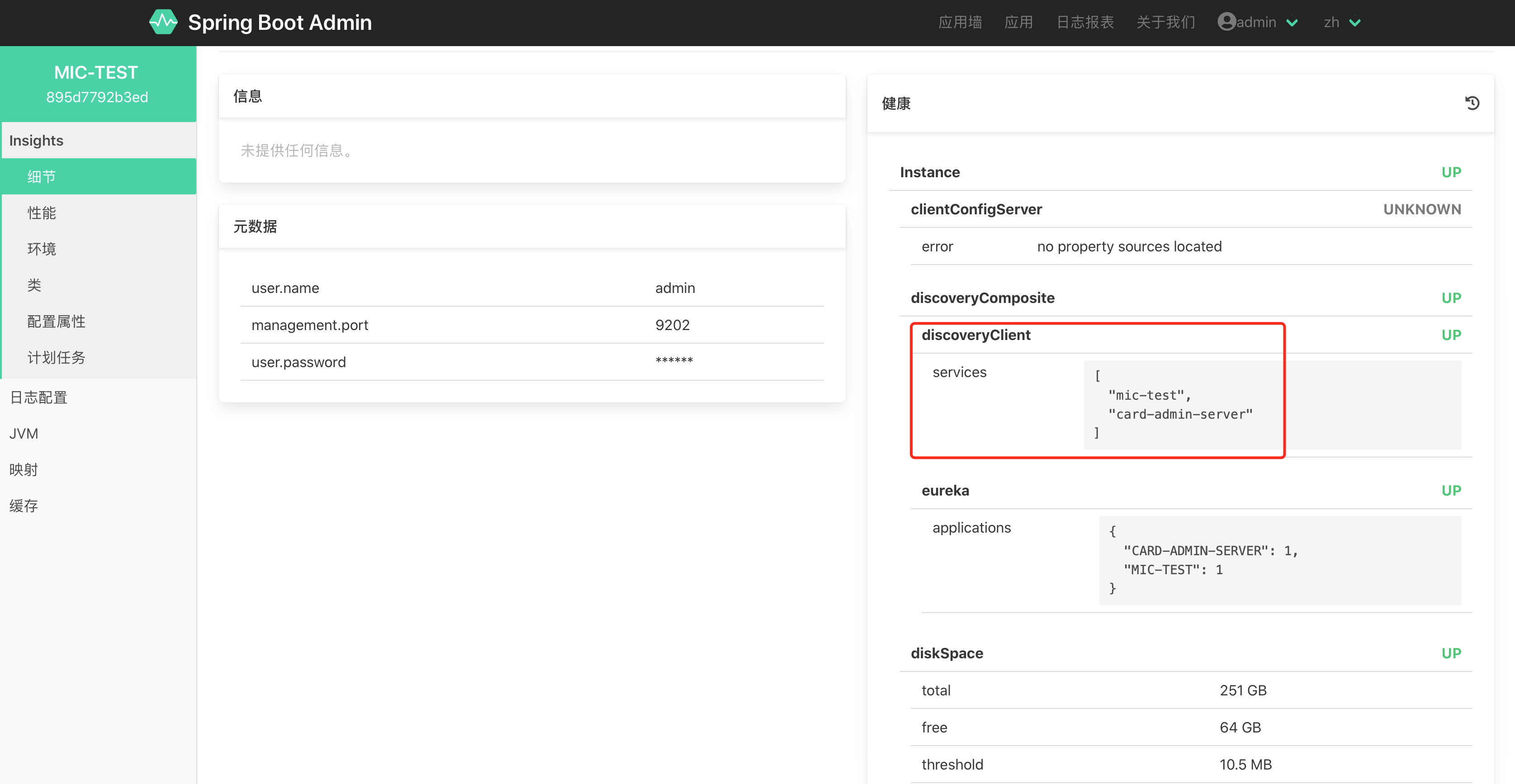
Task: Open the 应用 applications menu
Action: [x=1018, y=22]
